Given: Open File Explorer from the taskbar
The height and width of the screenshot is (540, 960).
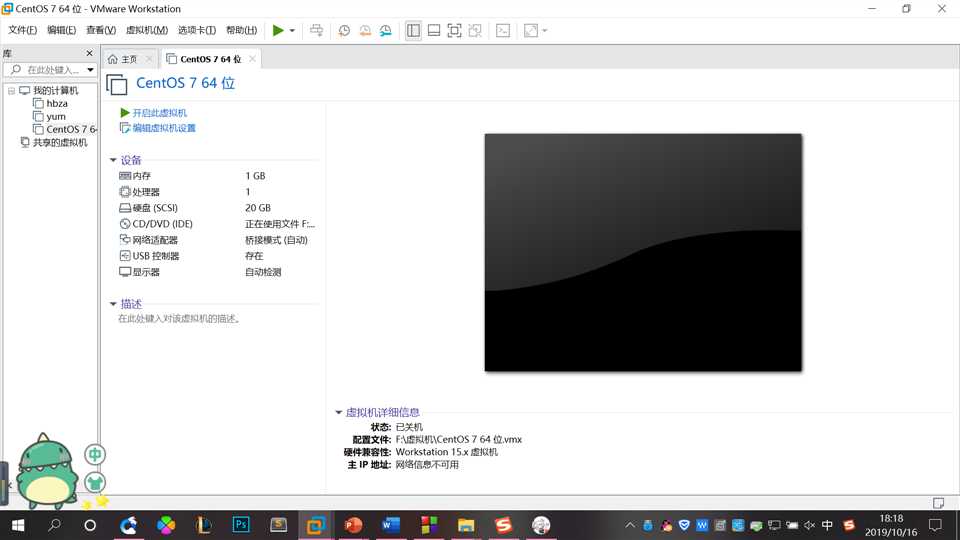Looking at the screenshot, I should click(x=466, y=525).
